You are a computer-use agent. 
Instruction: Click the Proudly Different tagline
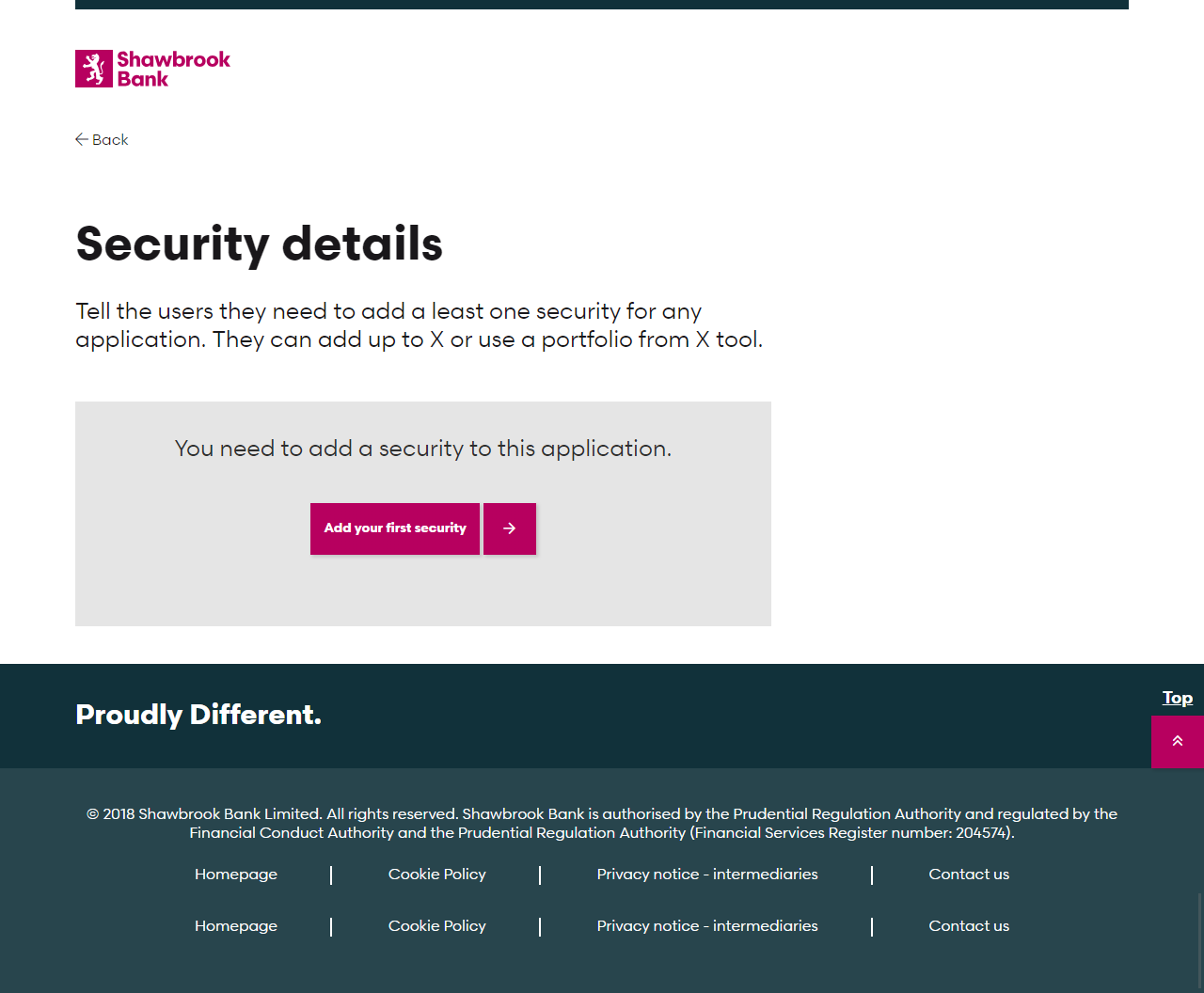click(x=198, y=715)
